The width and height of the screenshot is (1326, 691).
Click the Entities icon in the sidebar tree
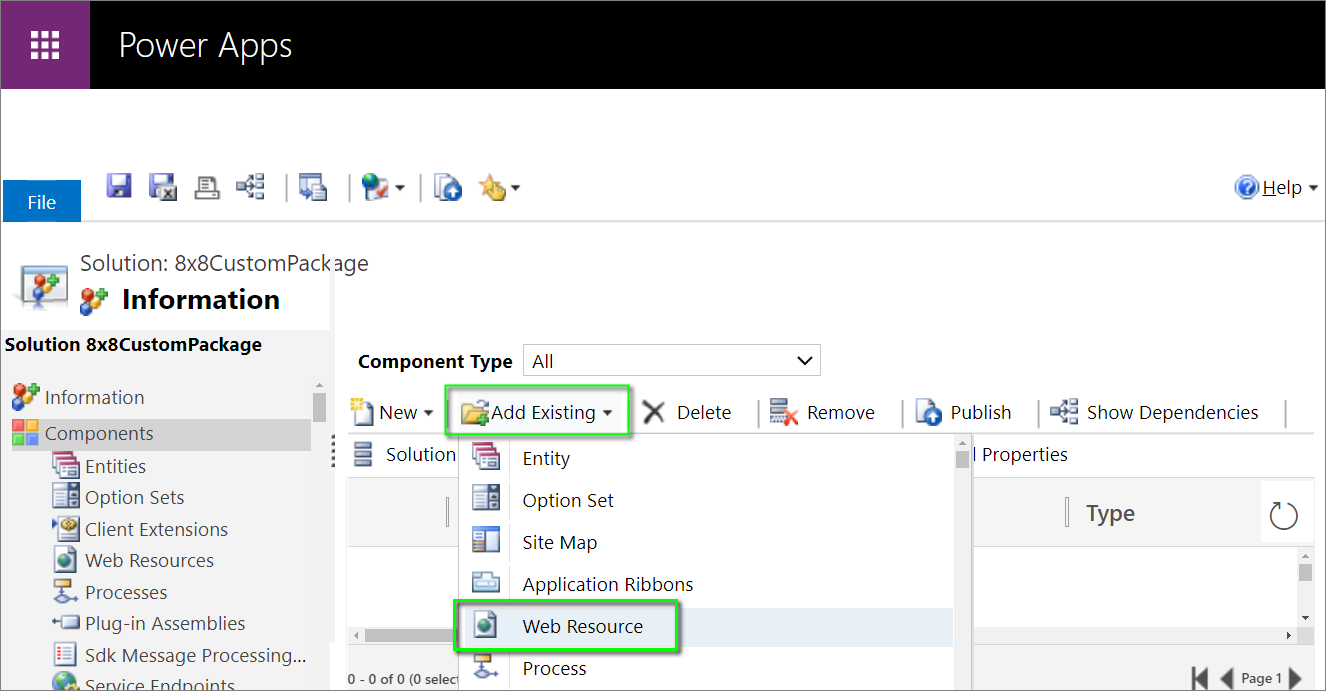point(66,466)
